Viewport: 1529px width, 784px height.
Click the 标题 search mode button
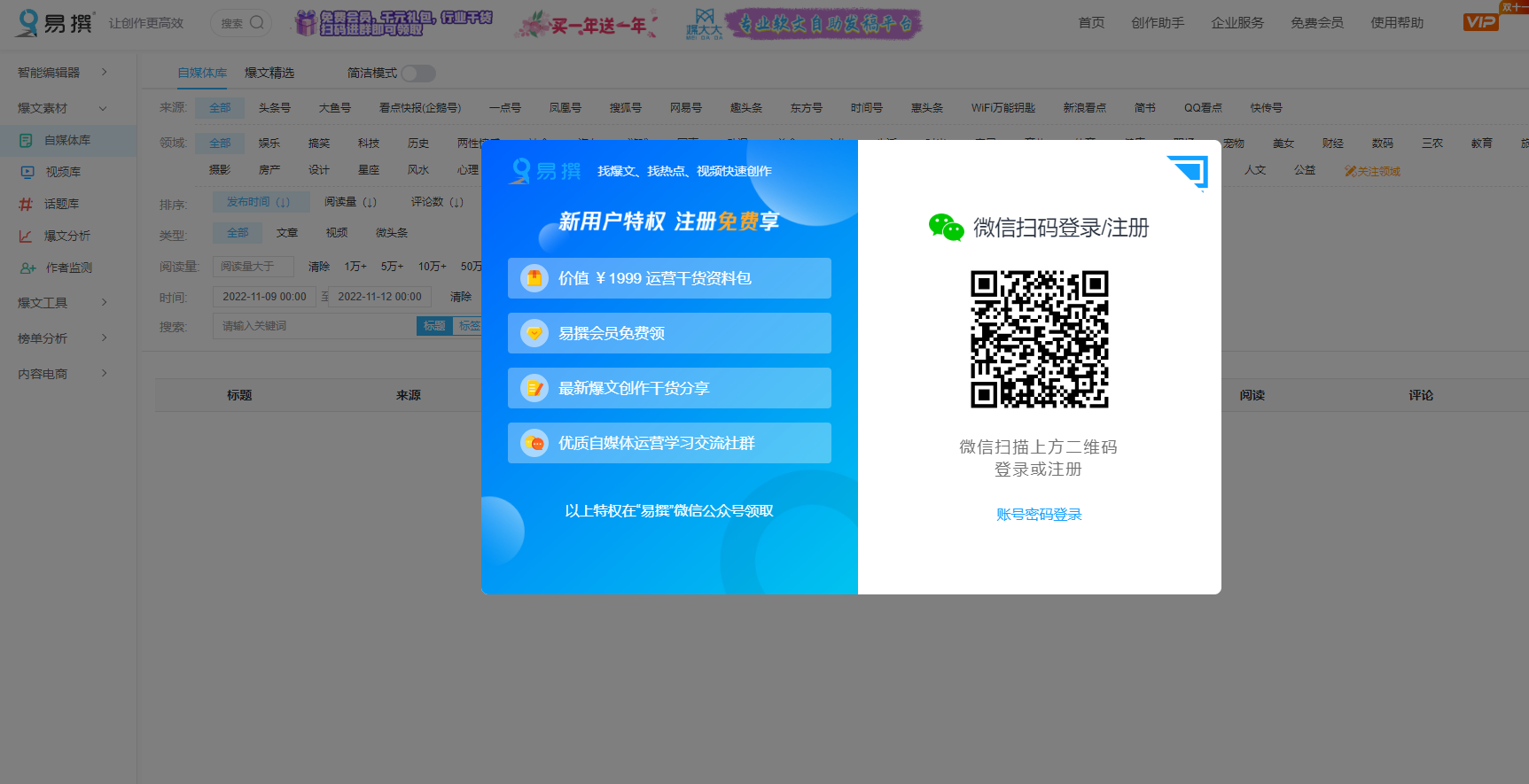tap(434, 326)
